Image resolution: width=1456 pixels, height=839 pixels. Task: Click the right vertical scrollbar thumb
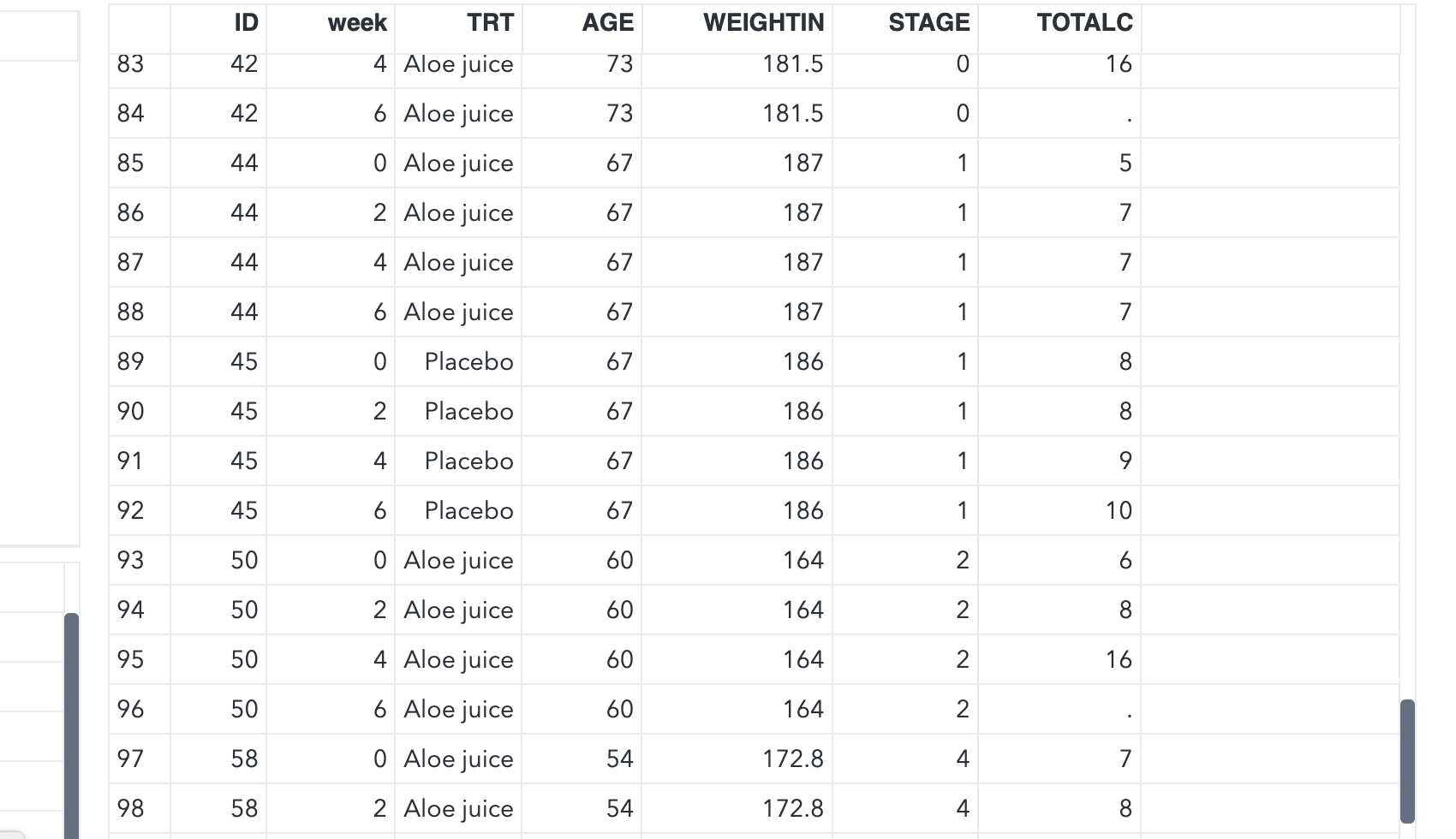(x=1407, y=761)
